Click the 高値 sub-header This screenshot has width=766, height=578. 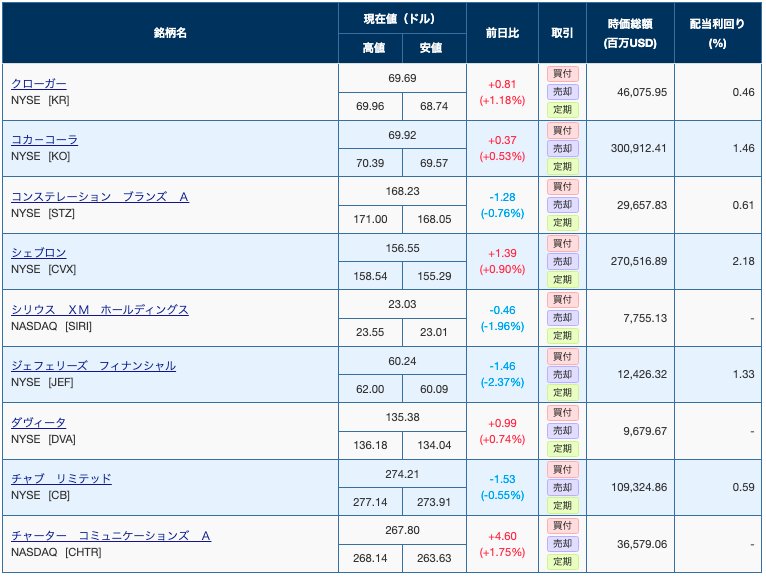pyautogui.click(x=370, y=48)
